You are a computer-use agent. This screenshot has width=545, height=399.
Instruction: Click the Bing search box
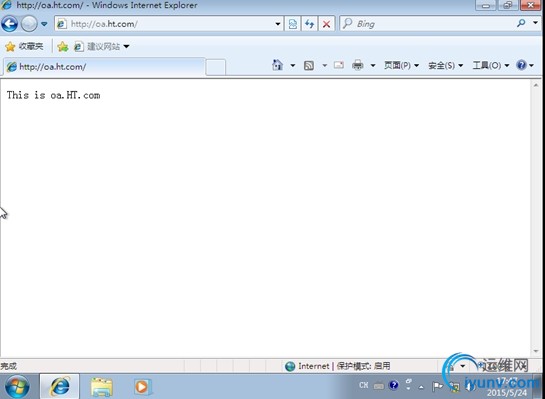point(426,24)
